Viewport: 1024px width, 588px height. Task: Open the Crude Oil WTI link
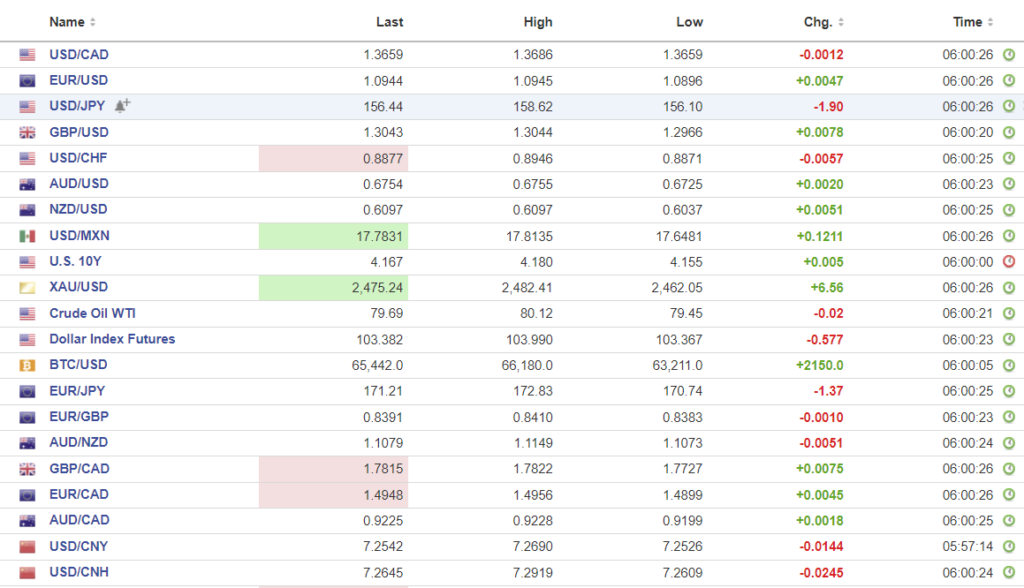pos(93,314)
